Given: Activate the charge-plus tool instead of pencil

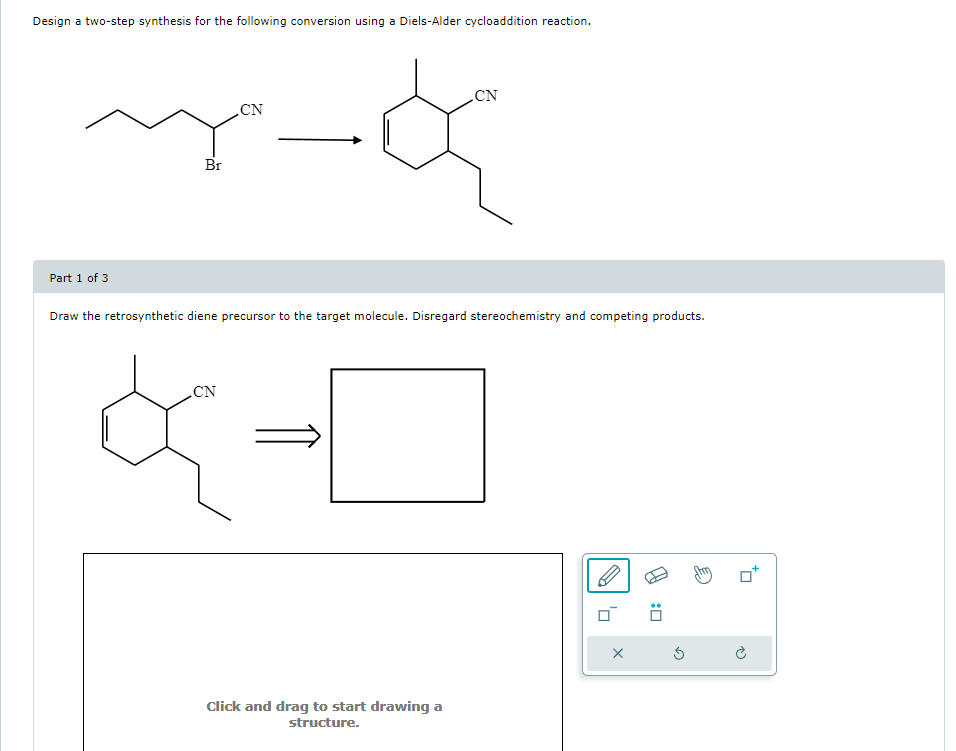Looking at the screenshot, I should (x=746, y=575).
